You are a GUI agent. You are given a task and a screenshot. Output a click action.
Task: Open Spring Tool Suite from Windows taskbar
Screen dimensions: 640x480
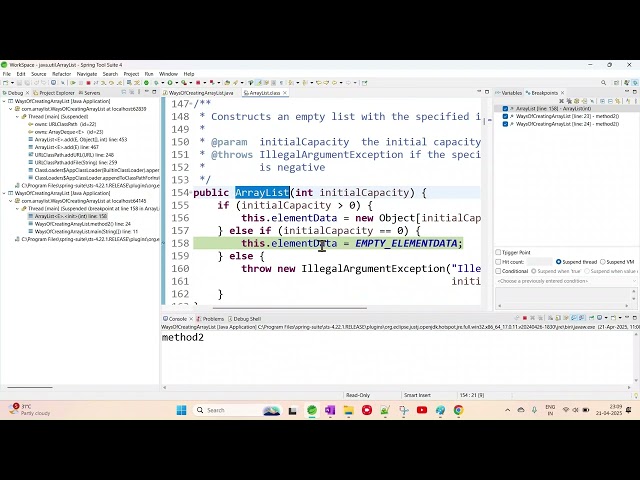[x=312, y=410]
